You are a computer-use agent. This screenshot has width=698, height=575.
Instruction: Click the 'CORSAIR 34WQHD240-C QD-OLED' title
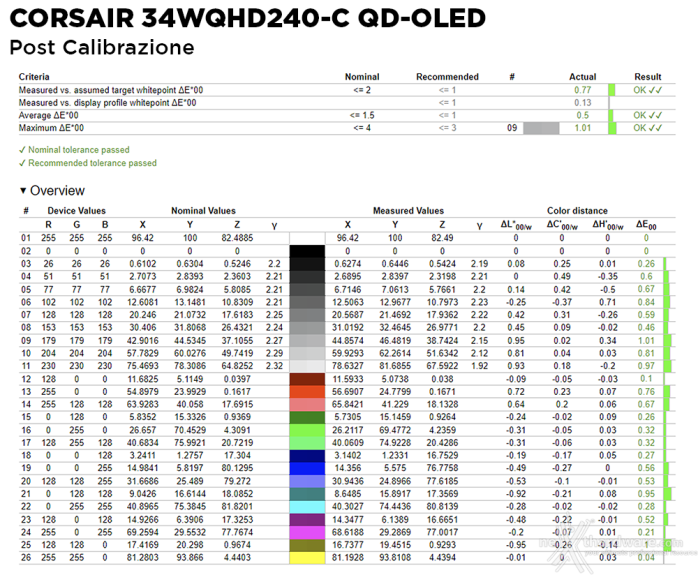point(248,18)
